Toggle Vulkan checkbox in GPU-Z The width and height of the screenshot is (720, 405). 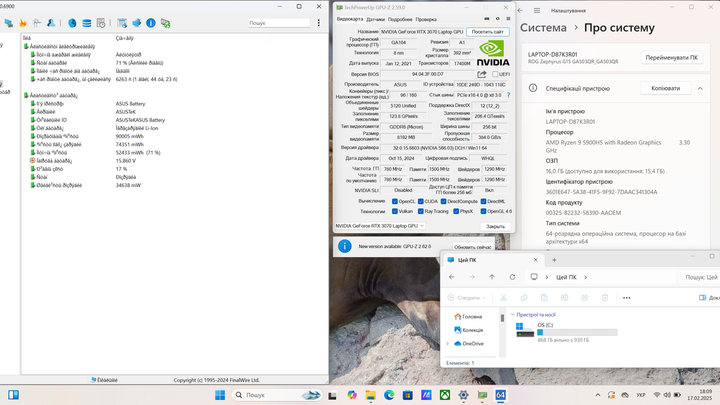pyautogui.click(x=394, y=211)
